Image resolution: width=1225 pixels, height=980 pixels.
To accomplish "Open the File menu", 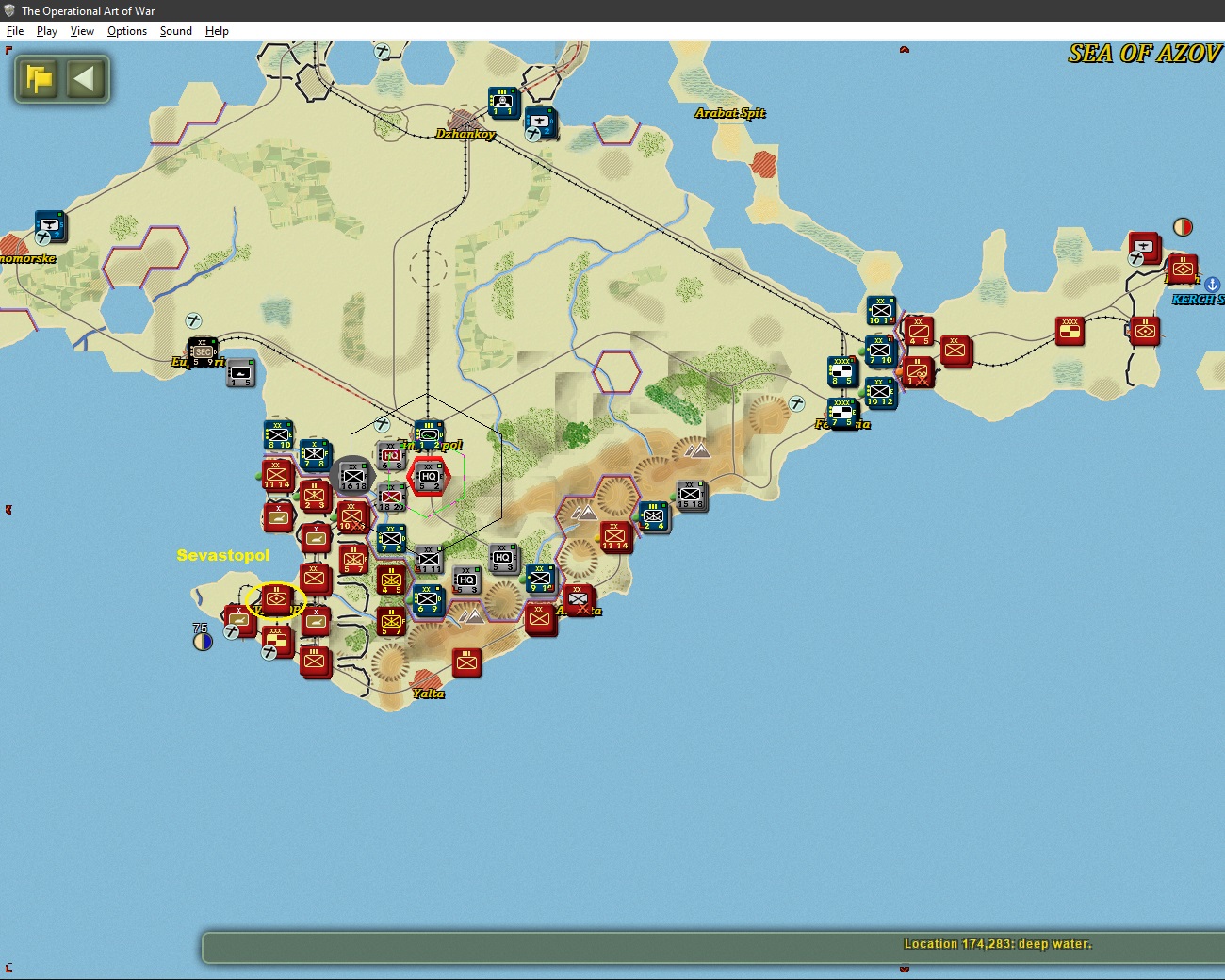I will click(15, 31).
